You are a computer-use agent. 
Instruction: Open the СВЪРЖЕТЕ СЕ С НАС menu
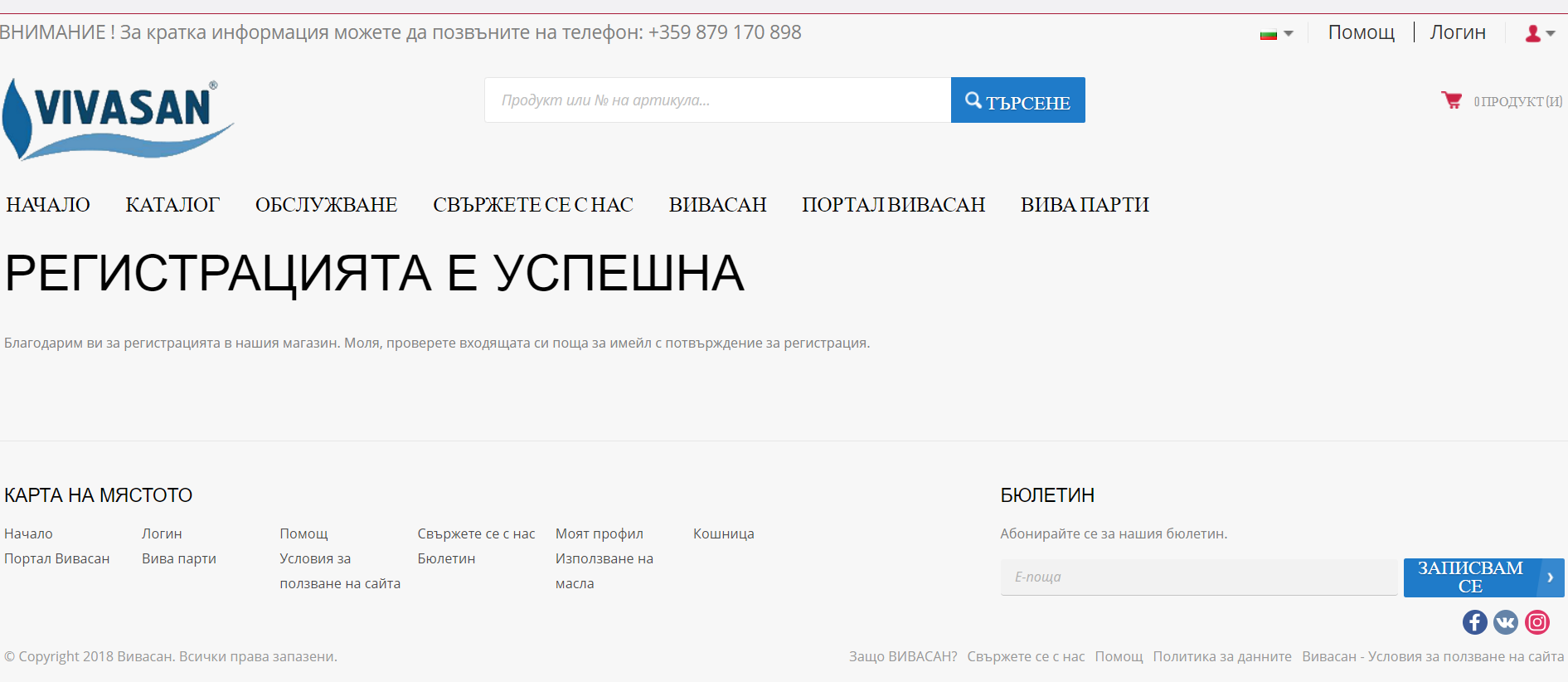click(533, 205)
